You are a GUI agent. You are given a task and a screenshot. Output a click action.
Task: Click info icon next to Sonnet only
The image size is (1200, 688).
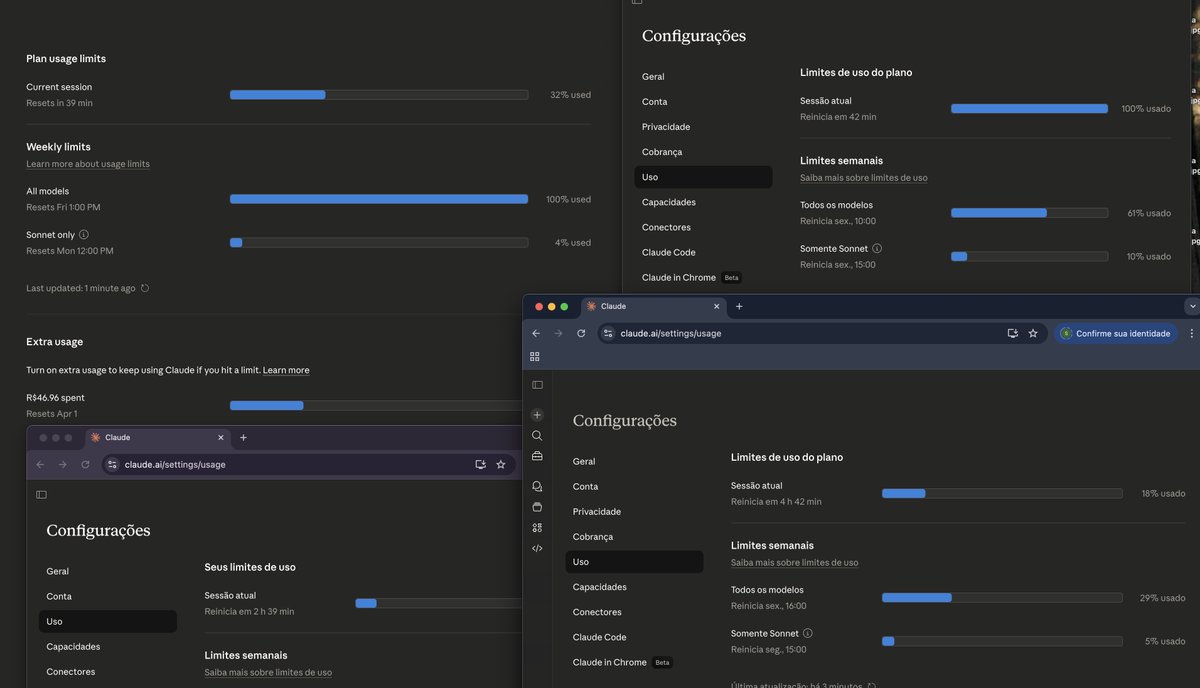tap(84, 234)
